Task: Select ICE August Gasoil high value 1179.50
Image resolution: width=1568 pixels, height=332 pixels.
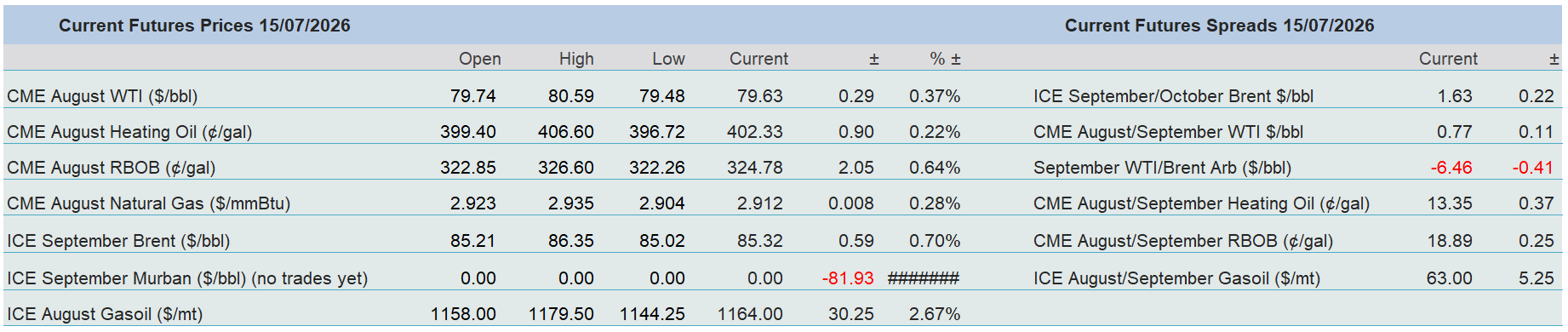Action: point(561,314)
